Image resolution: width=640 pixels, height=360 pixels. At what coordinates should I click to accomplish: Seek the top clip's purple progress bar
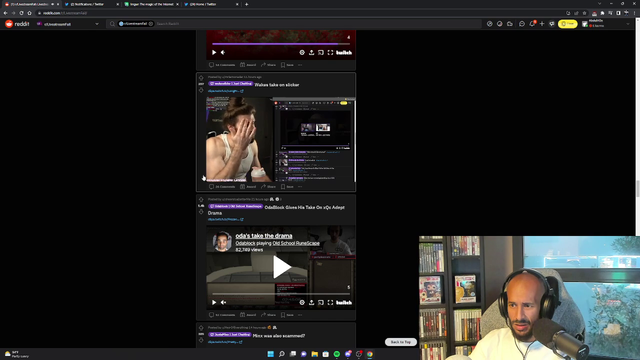[281, 44]
